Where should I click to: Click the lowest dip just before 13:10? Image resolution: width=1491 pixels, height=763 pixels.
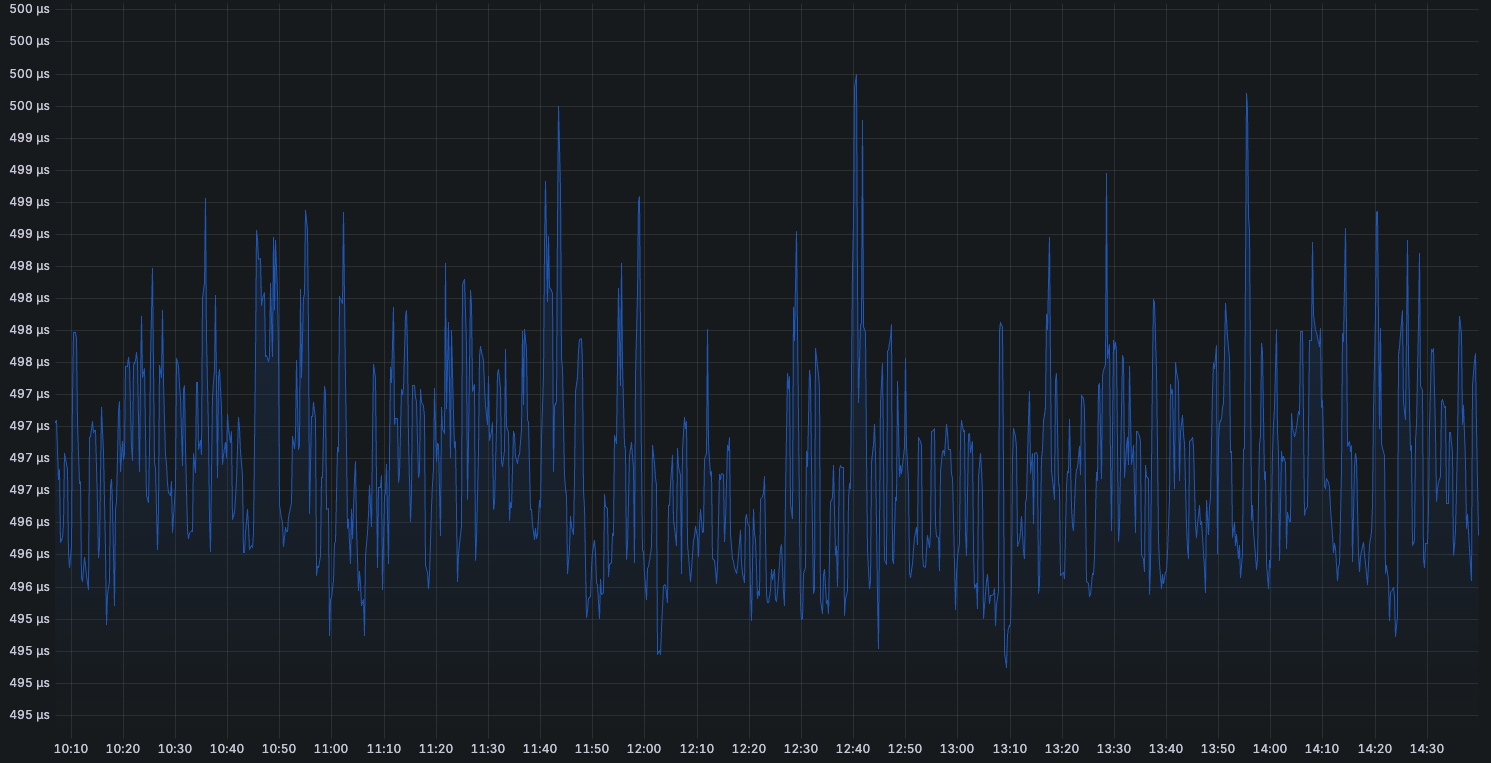[x=1005, y=667]
